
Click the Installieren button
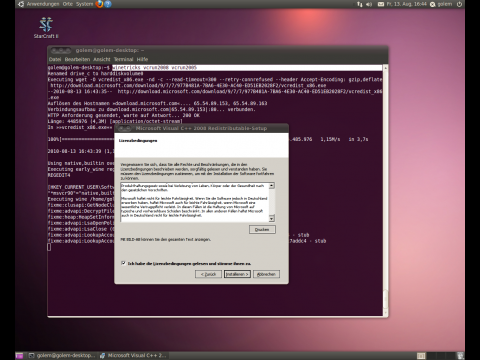[x=237, y=274]
